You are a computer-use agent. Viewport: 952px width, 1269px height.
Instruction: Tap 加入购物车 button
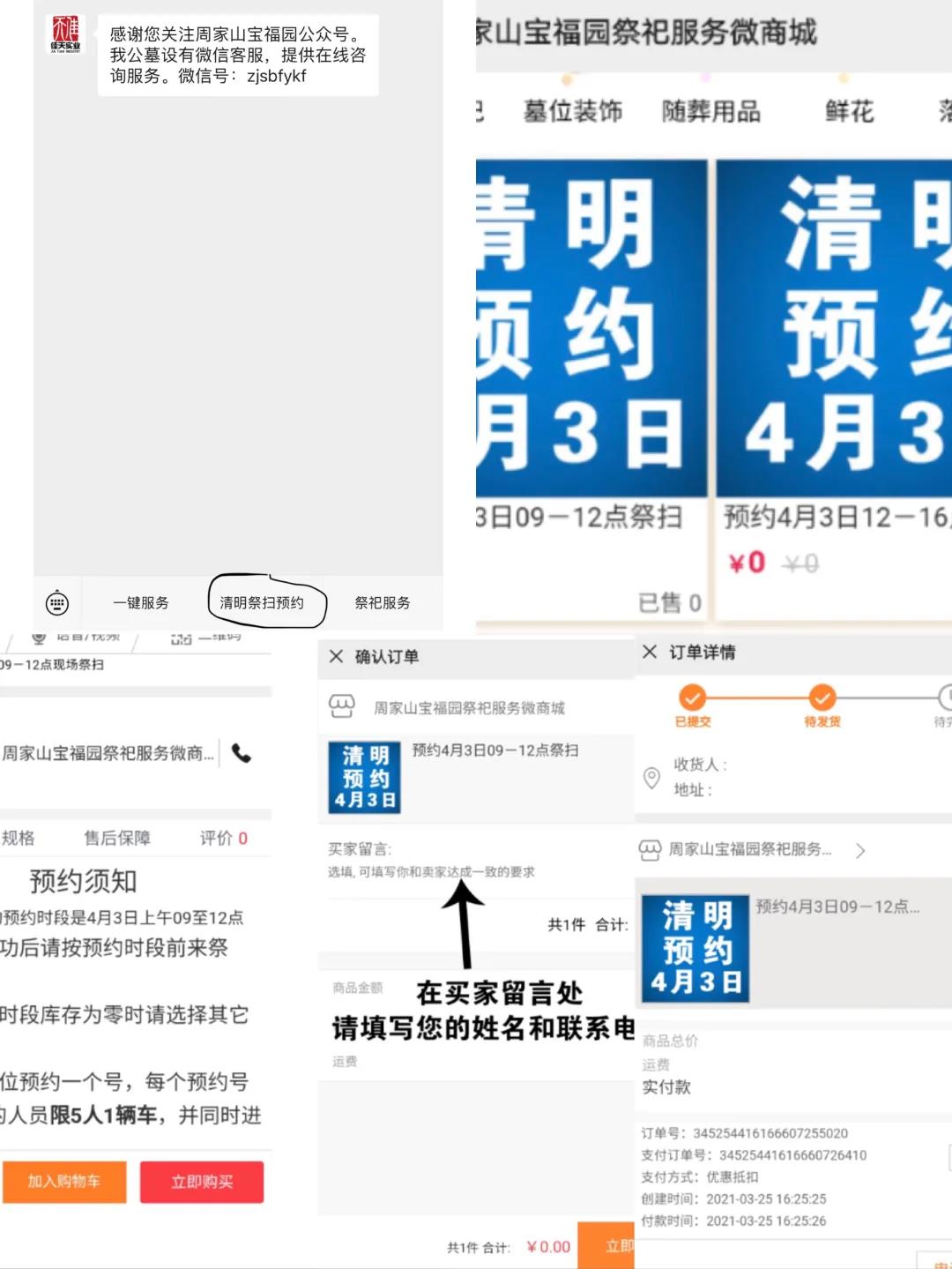(x=64, y=1182)
